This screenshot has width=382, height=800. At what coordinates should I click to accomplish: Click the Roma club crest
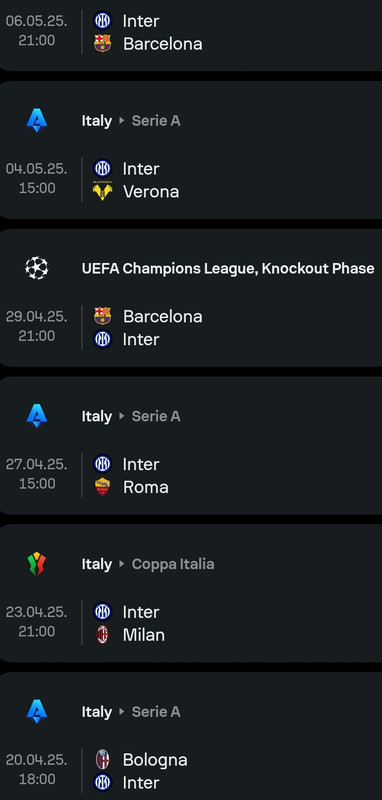[x=103, y=487]
